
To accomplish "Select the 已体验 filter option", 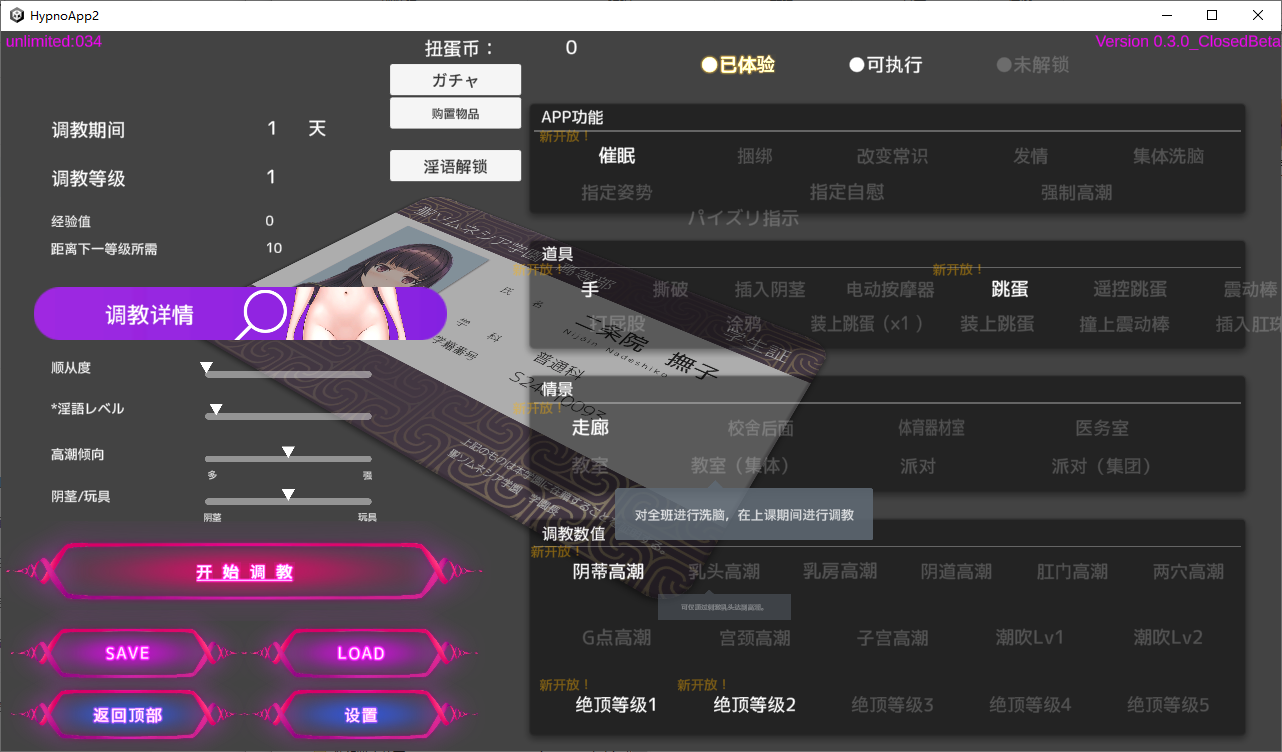I will (740, 64).
